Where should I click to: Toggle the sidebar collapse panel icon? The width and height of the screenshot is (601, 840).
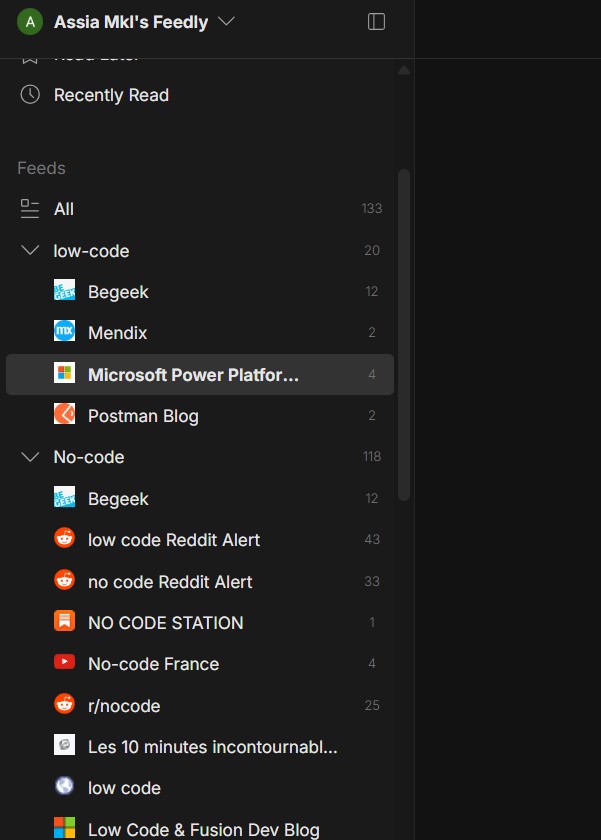[377, 22]
